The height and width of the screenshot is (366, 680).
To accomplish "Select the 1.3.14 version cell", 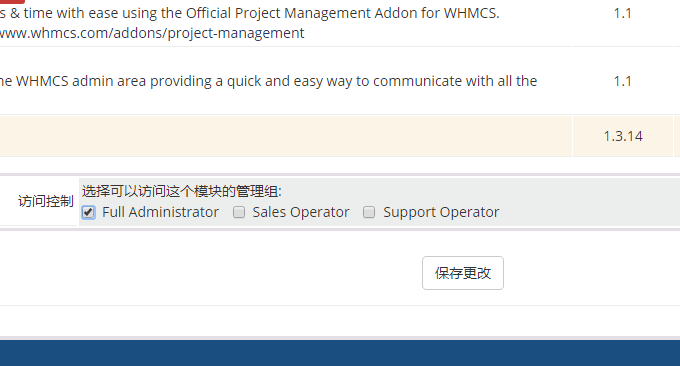I will (x=623, y=136).
